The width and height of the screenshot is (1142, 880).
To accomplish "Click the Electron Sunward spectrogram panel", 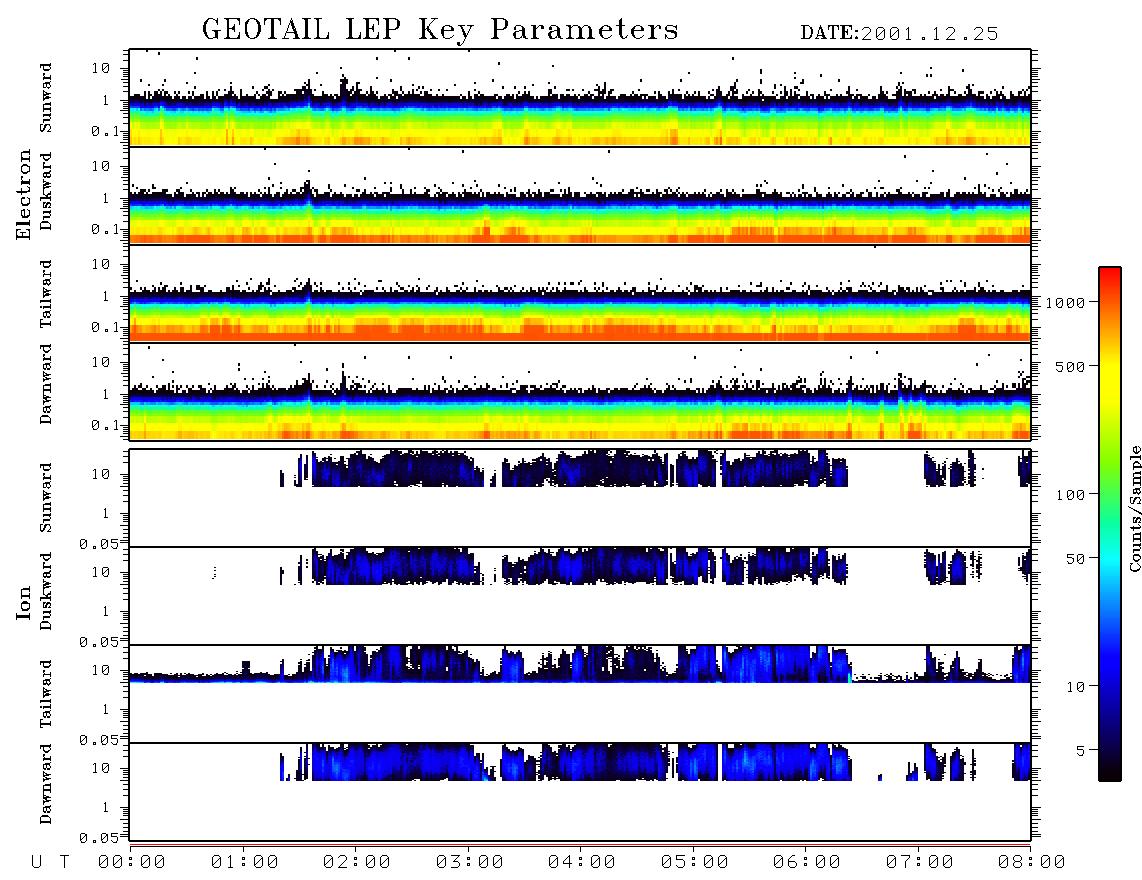I will (580, 98).
